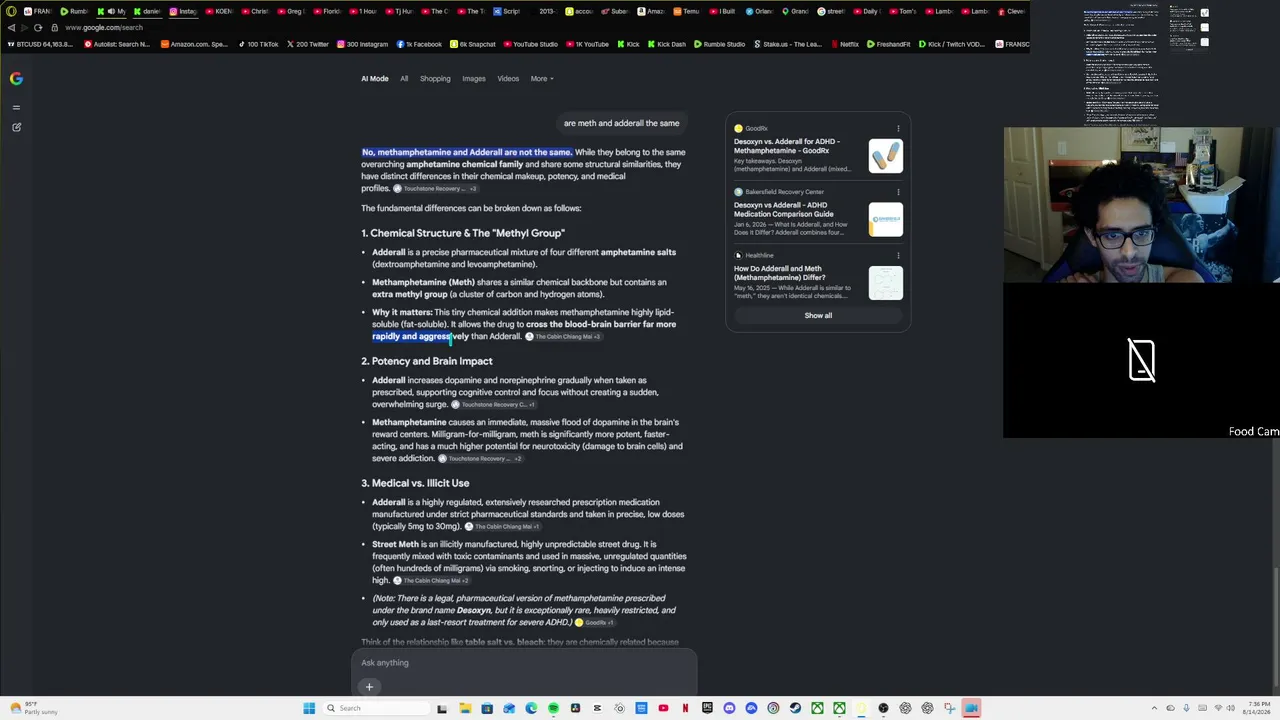Viewport: 1280px width, 720px height.
Task: Open Desoxyn vs. Adderall for ADHD GoodRx link
Action: pyautogui.click(x=787, y=146)
